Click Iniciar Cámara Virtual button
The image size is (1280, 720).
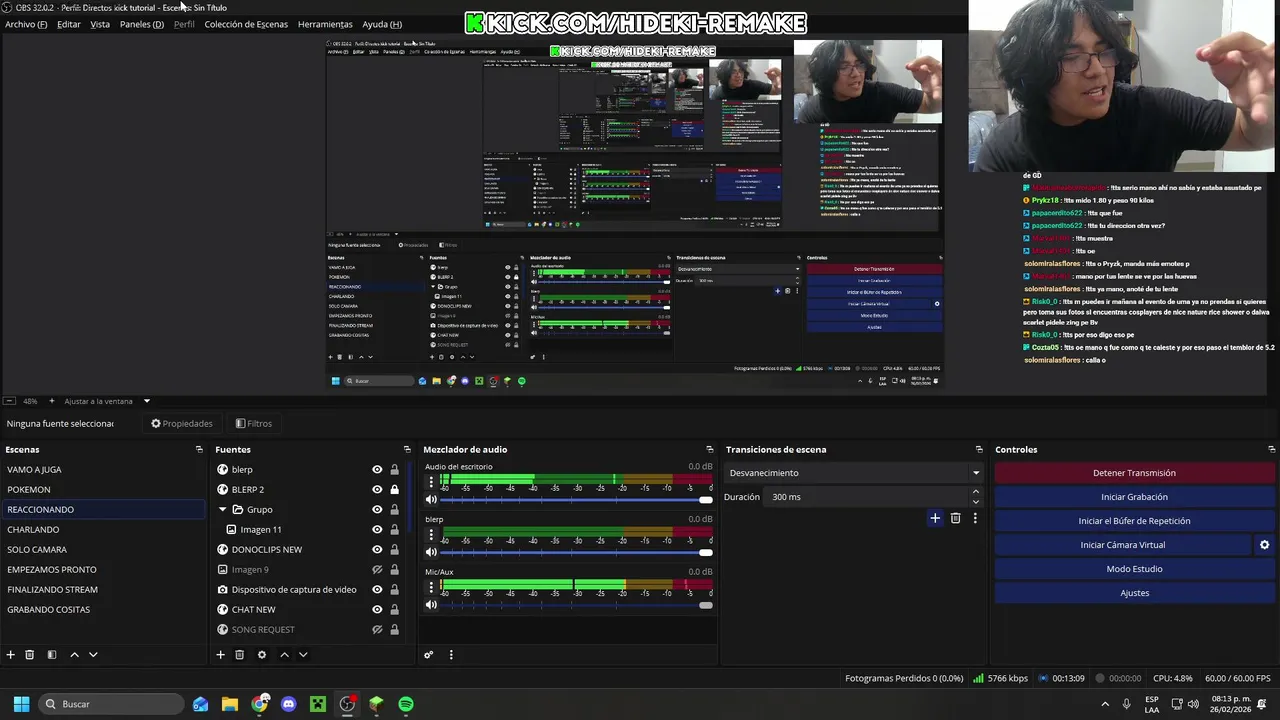click(1122, 545)
